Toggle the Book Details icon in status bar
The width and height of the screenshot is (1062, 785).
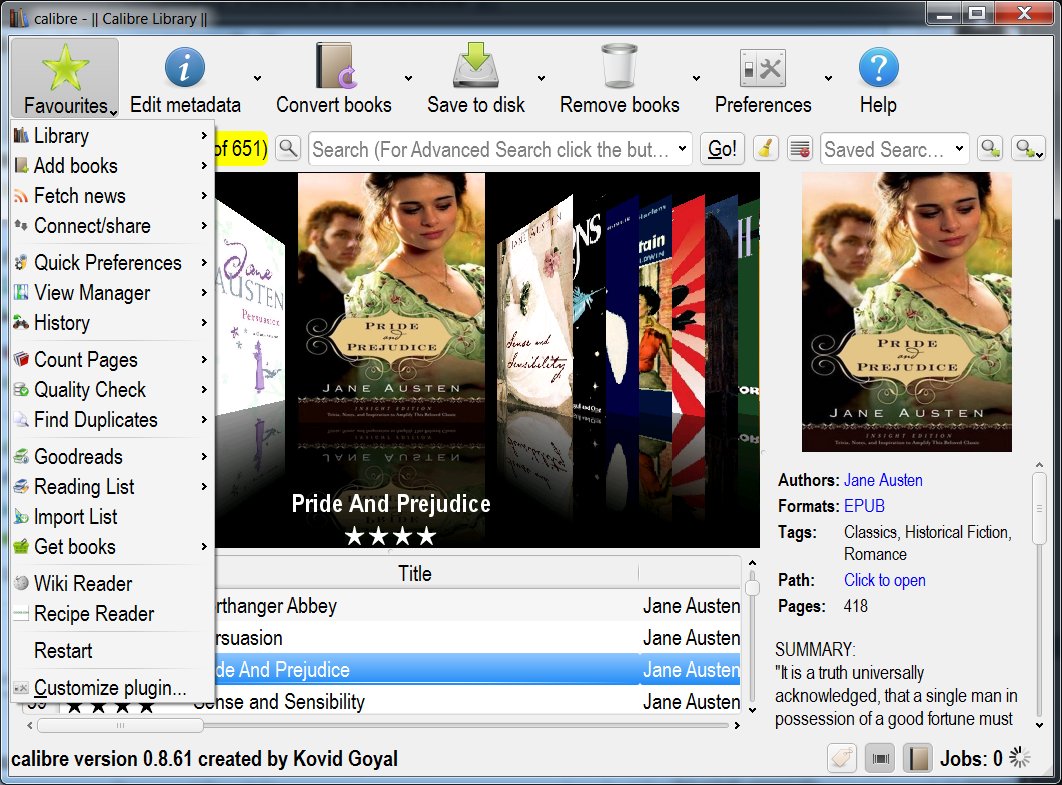coord(918,758)
